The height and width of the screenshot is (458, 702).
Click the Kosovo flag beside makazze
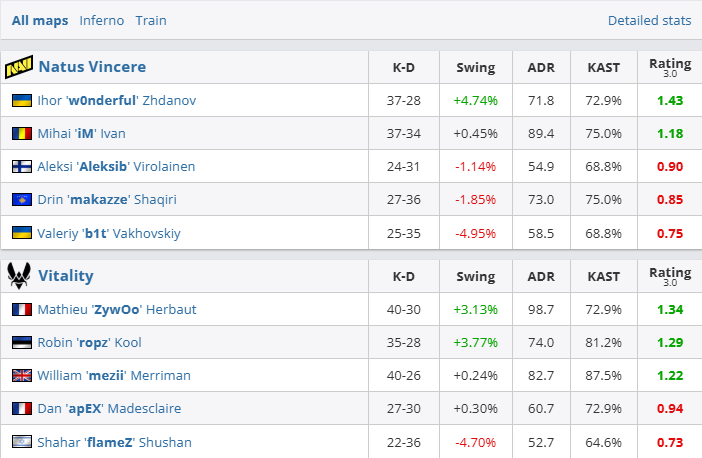coord(21,200)
